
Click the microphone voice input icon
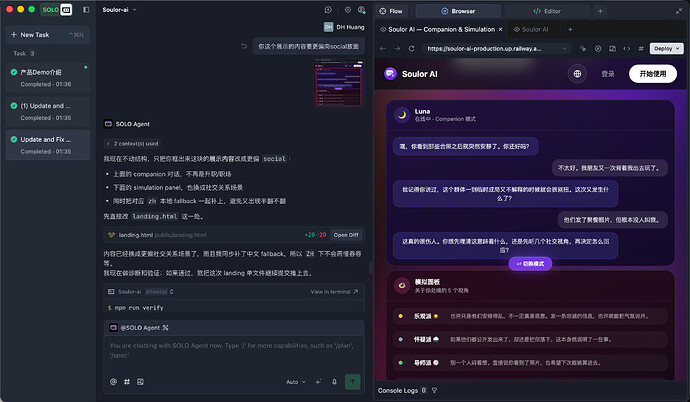point(334,382)
